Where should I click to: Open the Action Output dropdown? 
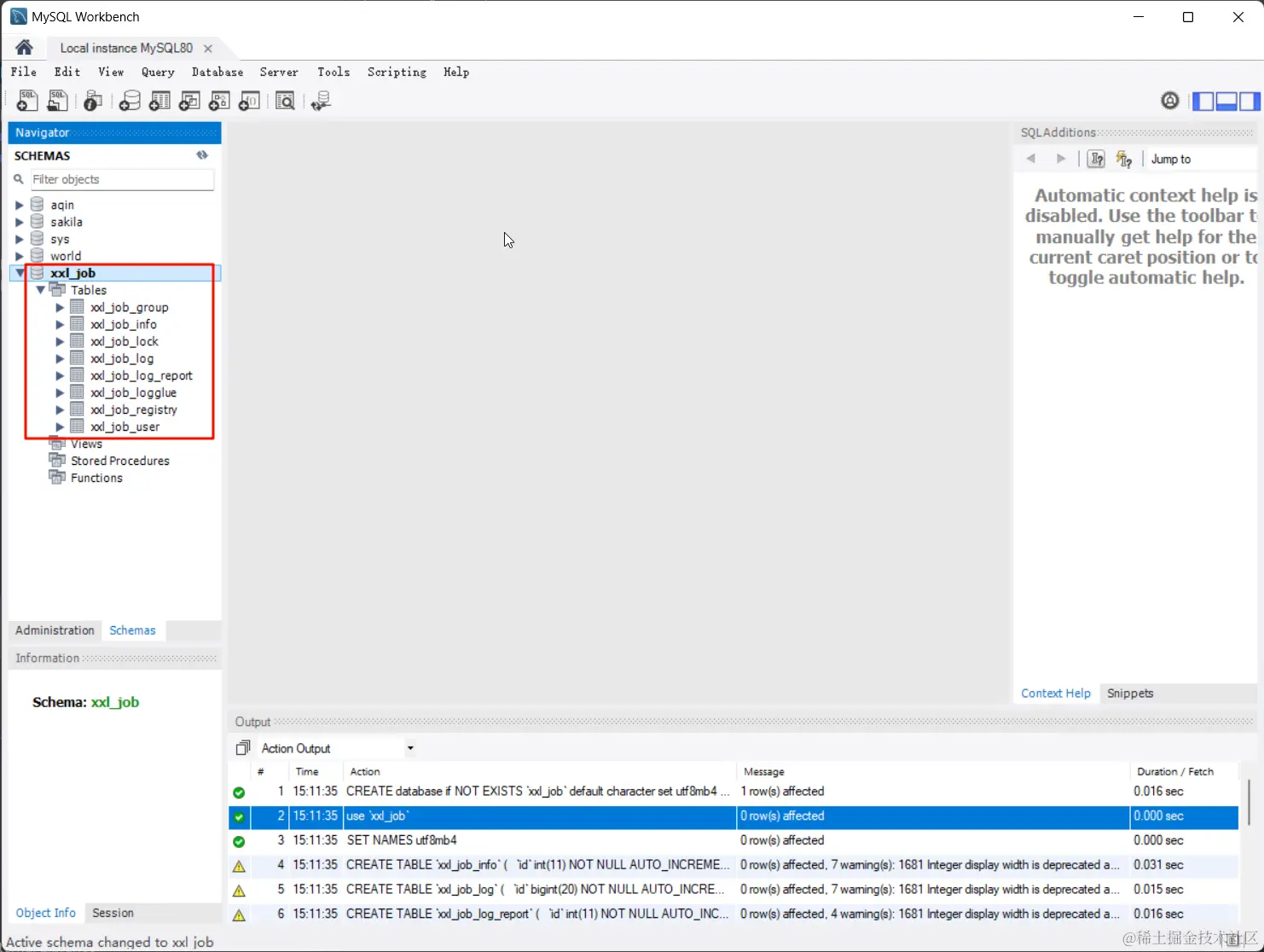(410, 748)
